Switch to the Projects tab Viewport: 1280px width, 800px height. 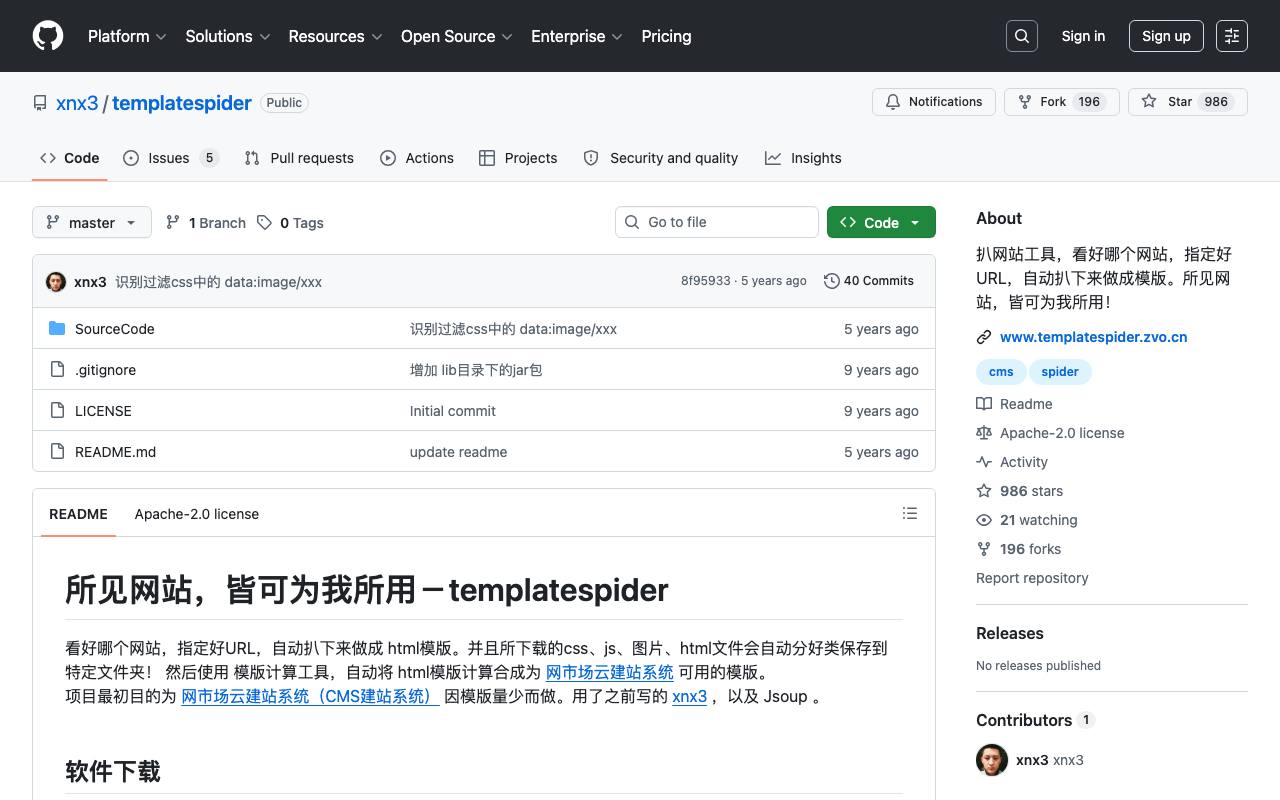point(518,158)
